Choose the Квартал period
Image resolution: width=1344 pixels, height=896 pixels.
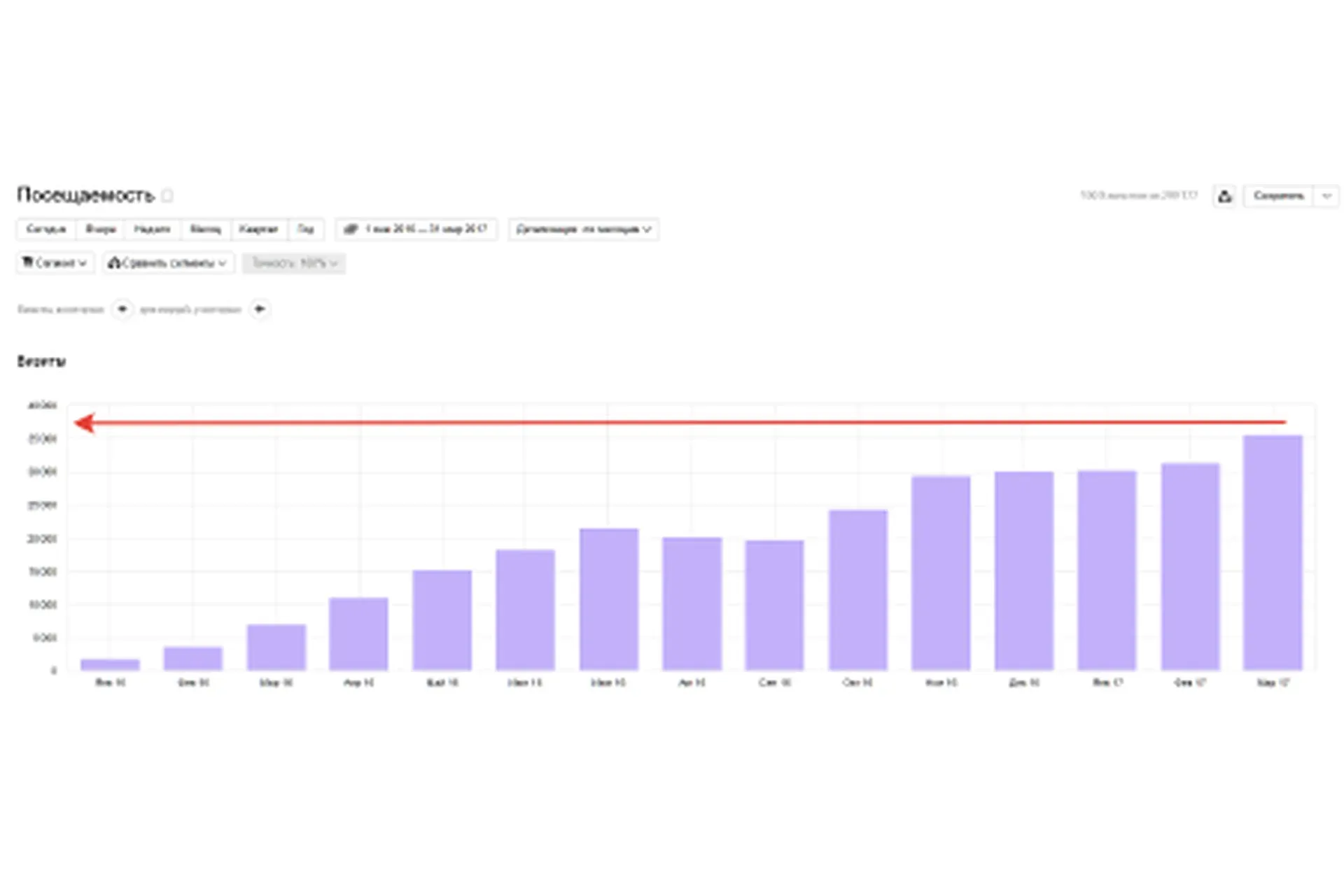coord(259,229)
